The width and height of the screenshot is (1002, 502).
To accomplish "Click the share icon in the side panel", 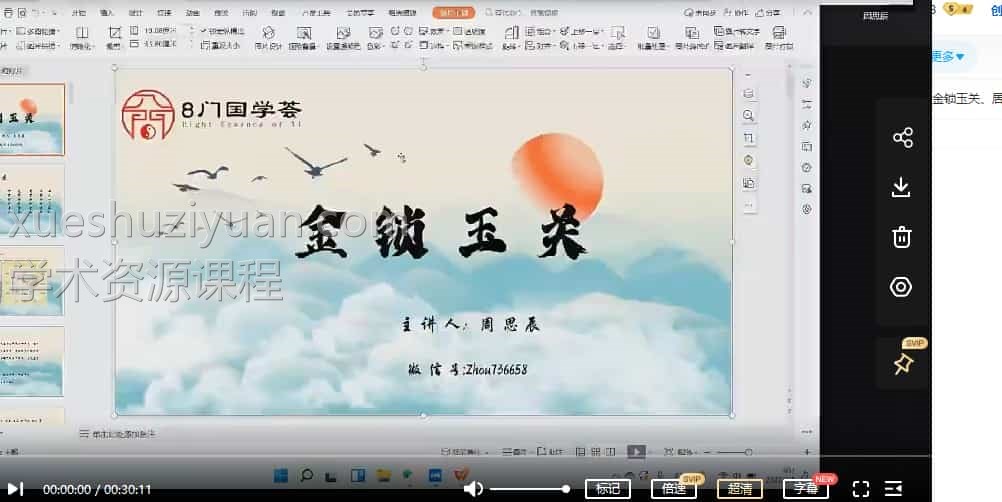I will pos(902,138).
